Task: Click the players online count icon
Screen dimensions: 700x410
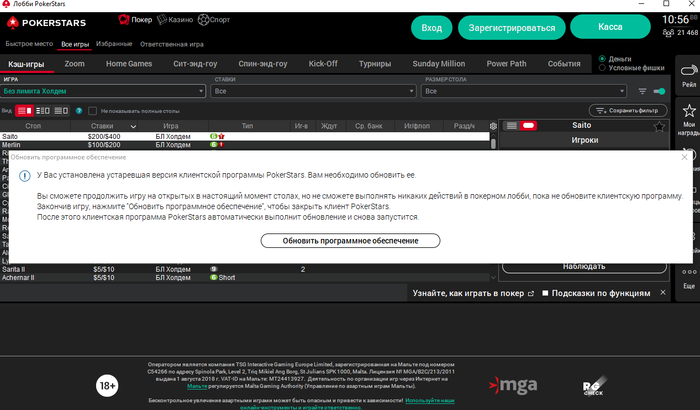Action: tap(668, 33)
